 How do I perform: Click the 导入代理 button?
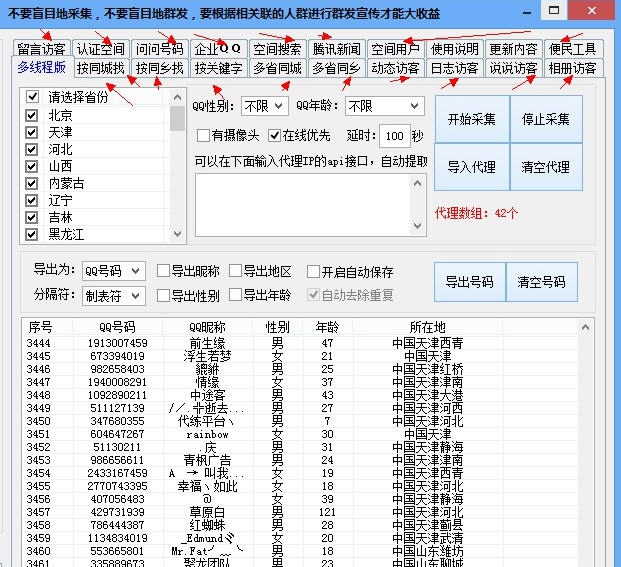click(472, 167)
